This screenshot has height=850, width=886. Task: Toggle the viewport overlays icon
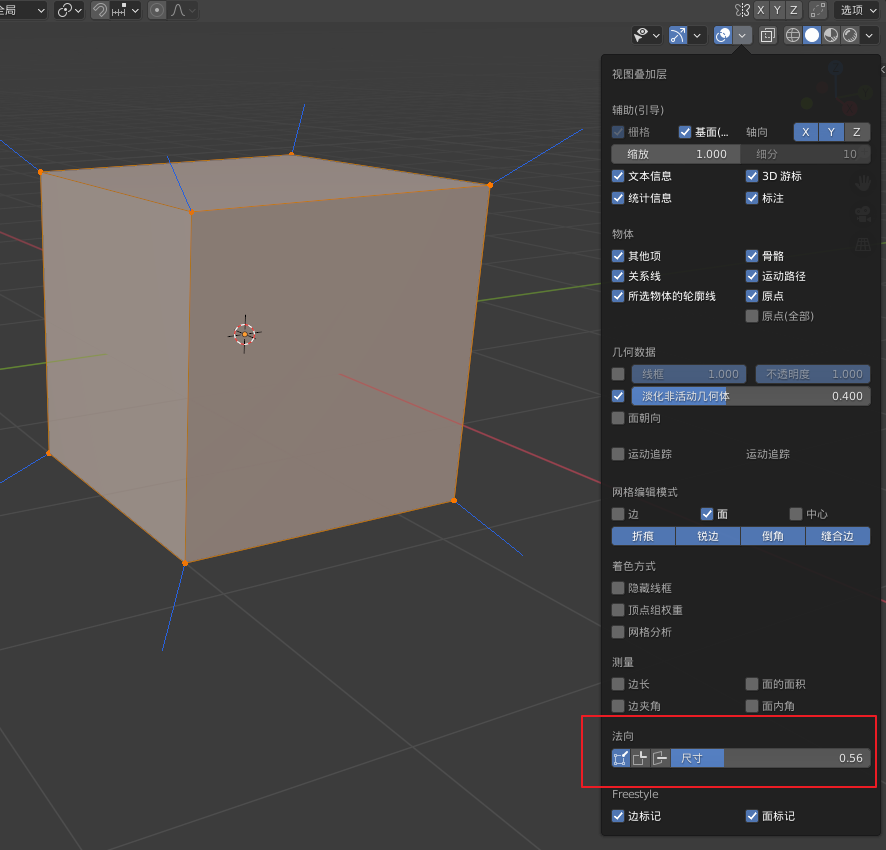pyautogui.click(x=723, y=35)
